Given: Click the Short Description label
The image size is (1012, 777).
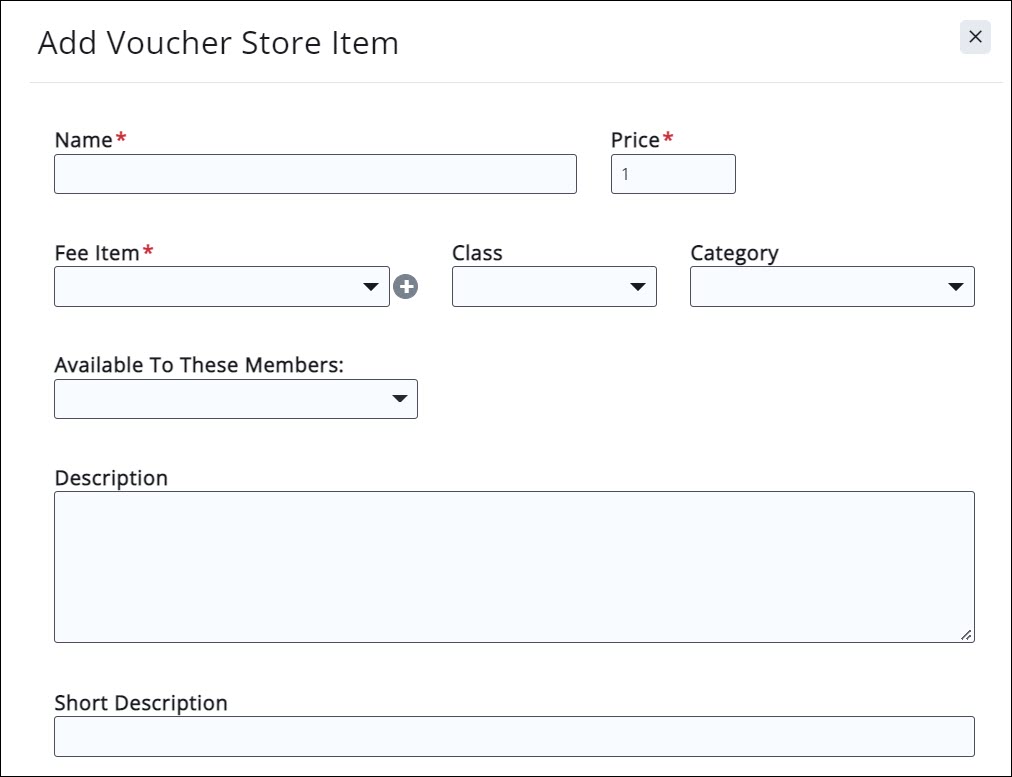Looking at the screenshot, I should pyautogui.click(x=141, y=703).
